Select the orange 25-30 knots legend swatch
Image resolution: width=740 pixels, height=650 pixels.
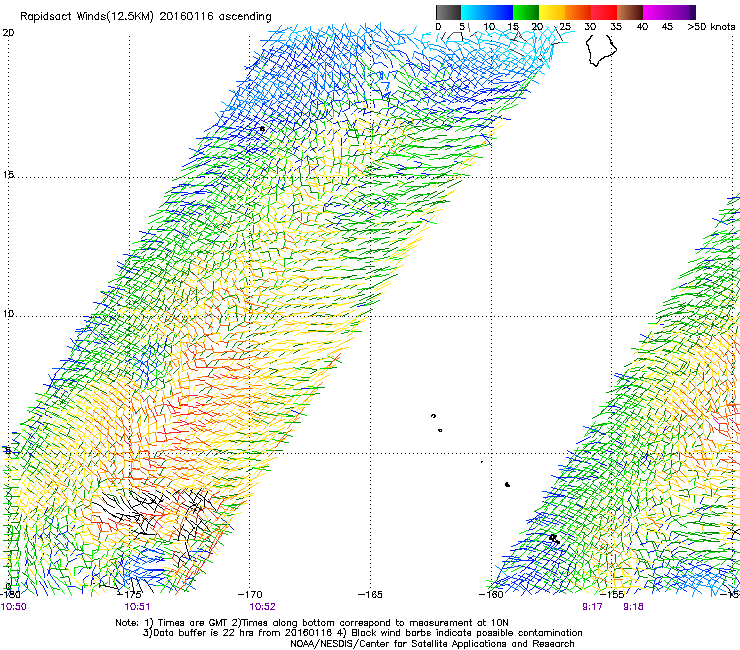pos(578,12)
